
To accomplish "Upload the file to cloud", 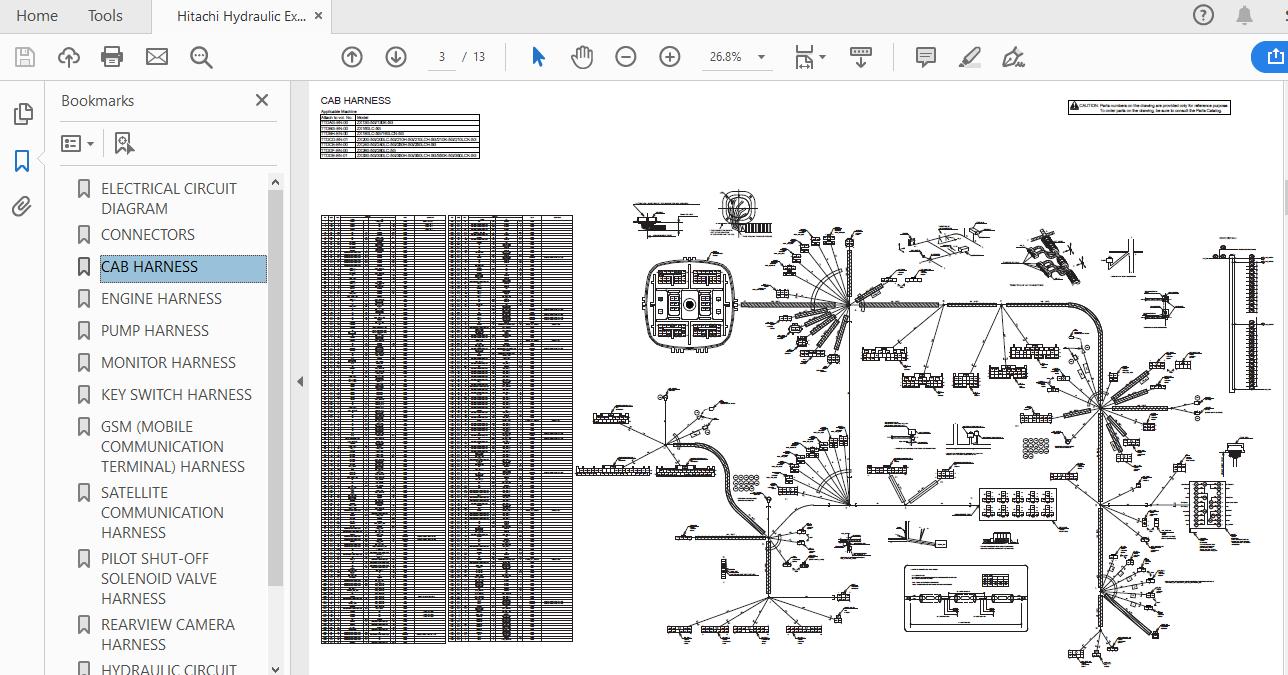I will pos(68,57).
